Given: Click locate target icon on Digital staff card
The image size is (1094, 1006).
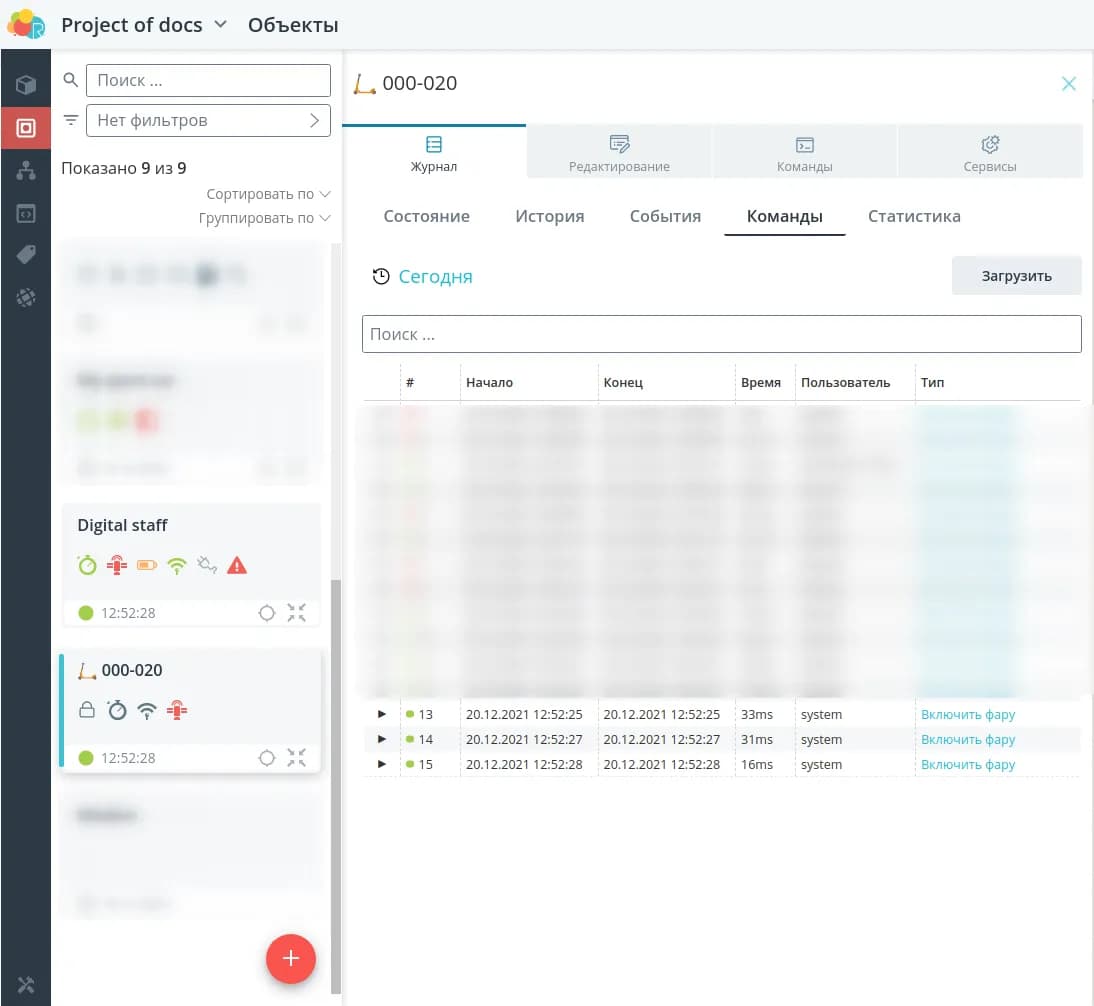Looking at the screenshot, I should point(267,613).
